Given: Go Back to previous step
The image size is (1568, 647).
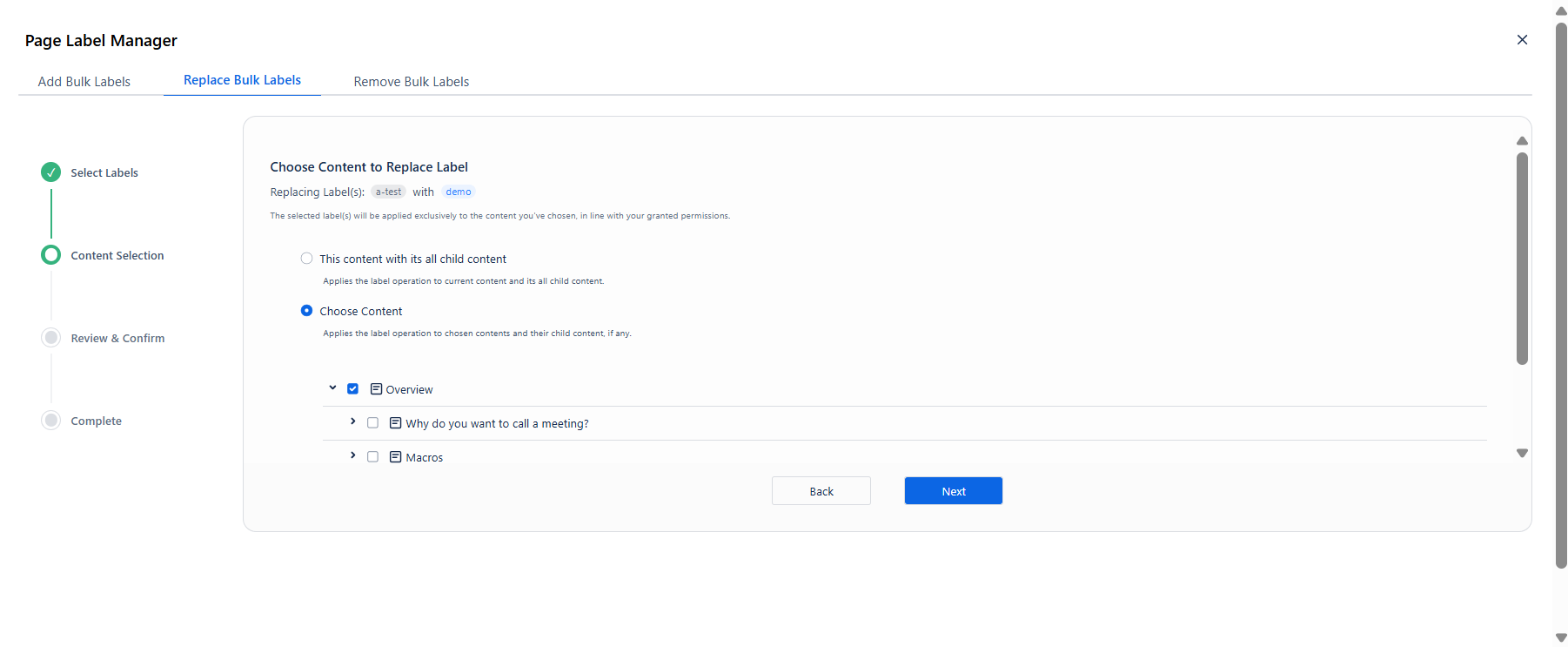Looking at the screenshot, I should [821, 491].
